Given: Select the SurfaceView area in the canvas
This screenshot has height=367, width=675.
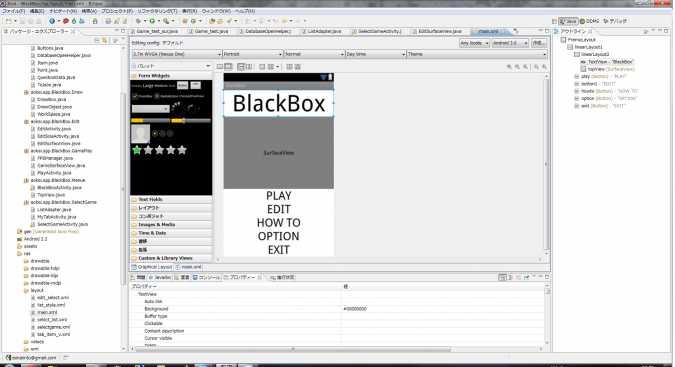Looking at the screenshot, I should click(x=279, y=153).
